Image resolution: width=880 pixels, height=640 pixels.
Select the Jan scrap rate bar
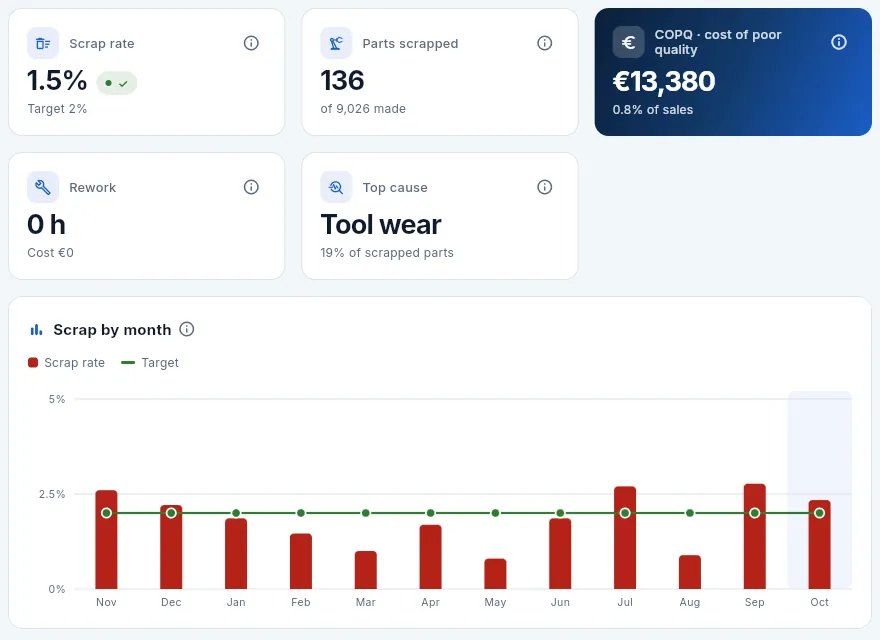tap(236, 554)
